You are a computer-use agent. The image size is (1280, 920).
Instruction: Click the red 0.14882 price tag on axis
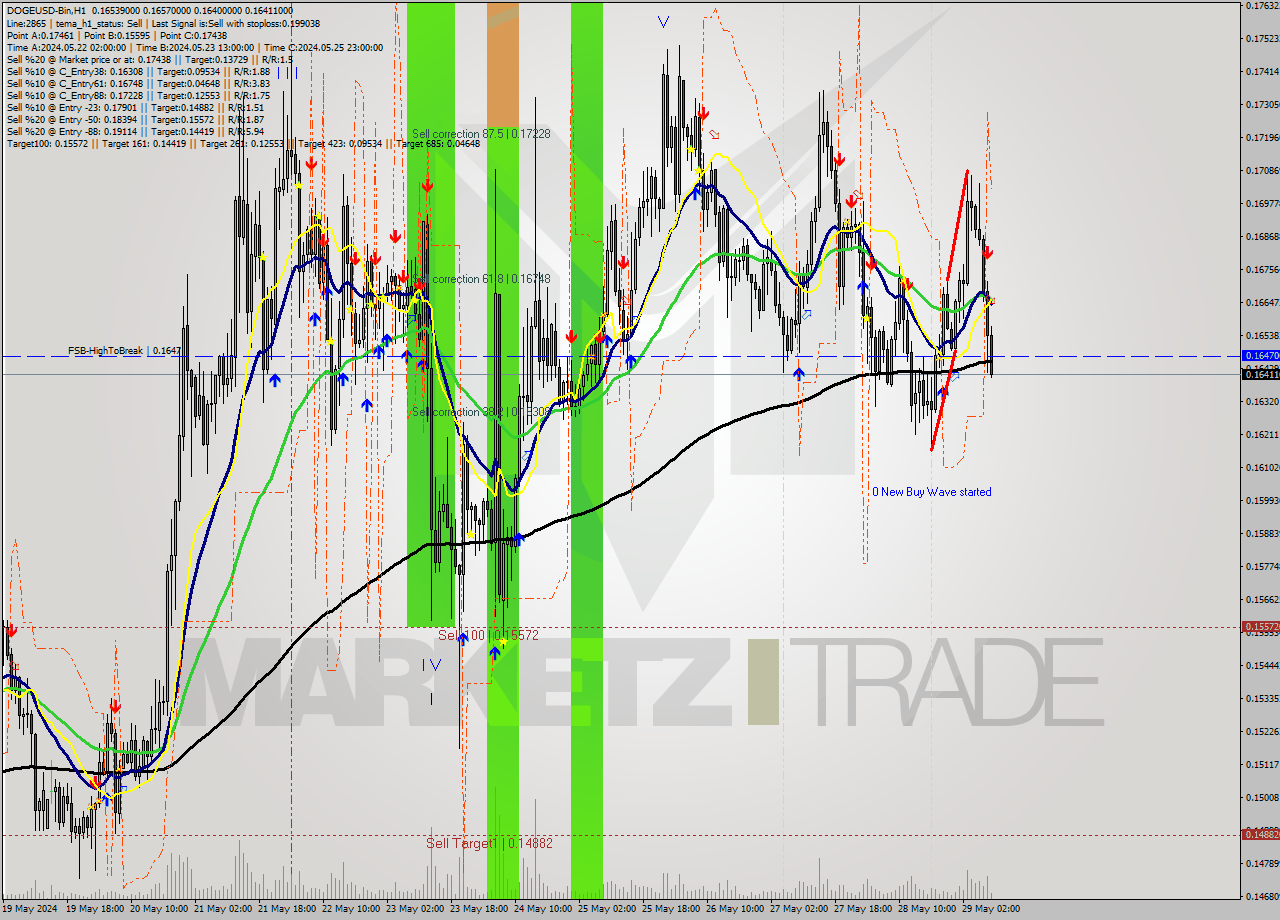1260,834
